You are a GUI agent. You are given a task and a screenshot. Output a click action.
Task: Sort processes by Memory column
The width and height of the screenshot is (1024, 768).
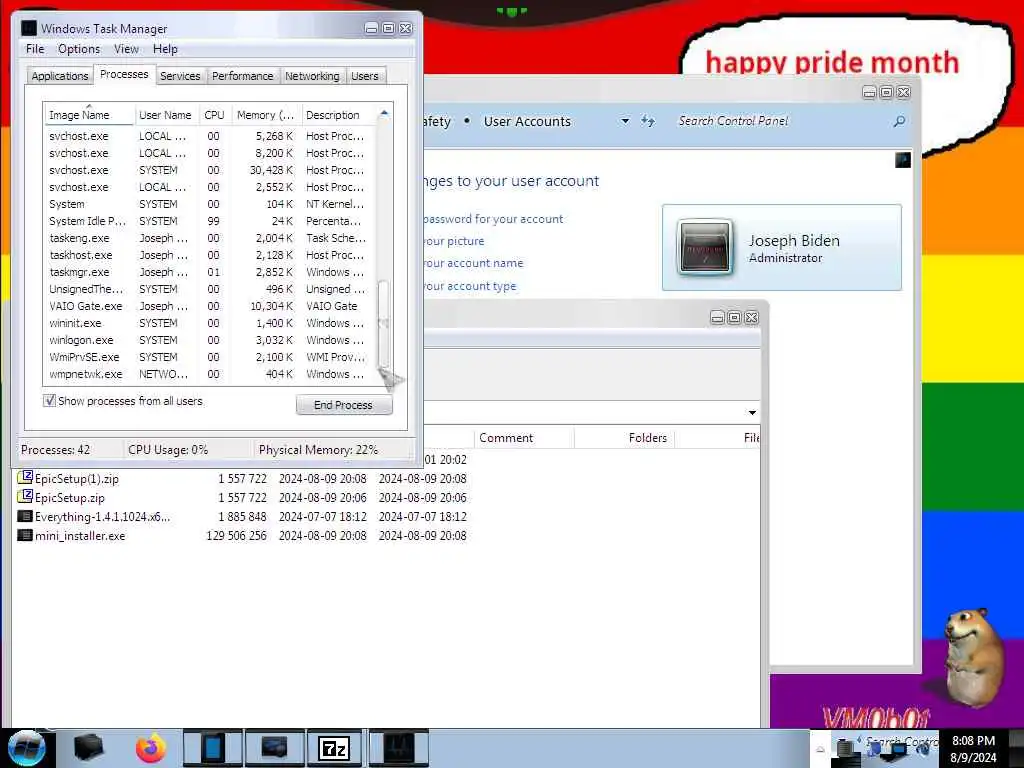265,115
